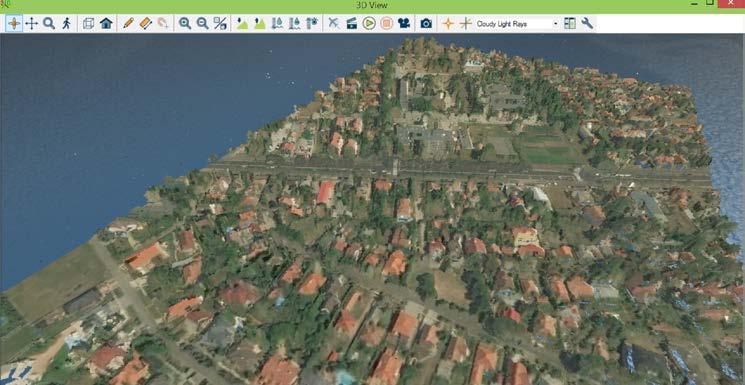Select the ruler measure tool

[145, 23]
